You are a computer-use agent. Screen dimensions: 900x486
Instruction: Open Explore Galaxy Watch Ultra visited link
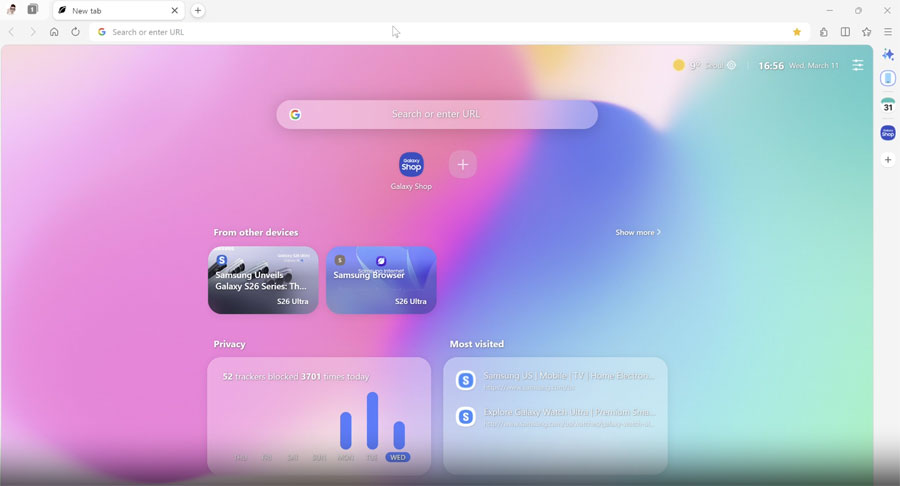555,417
